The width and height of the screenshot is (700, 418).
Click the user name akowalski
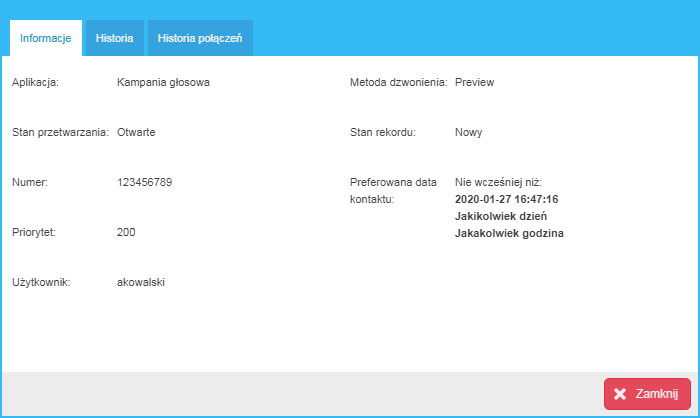click(x=141, y=282)
